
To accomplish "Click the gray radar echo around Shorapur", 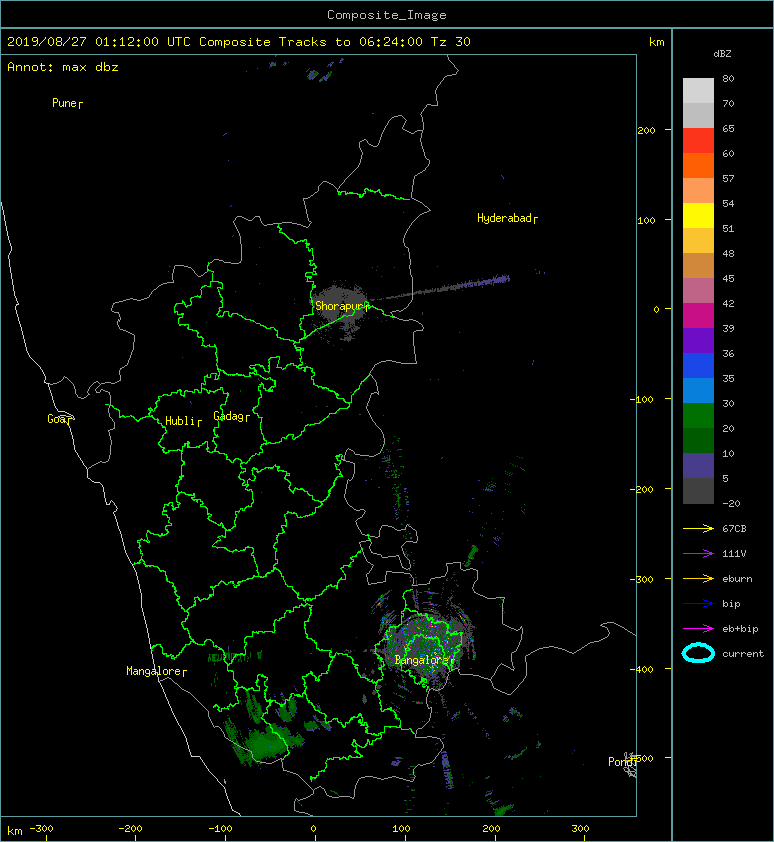I will coord(341,309).
